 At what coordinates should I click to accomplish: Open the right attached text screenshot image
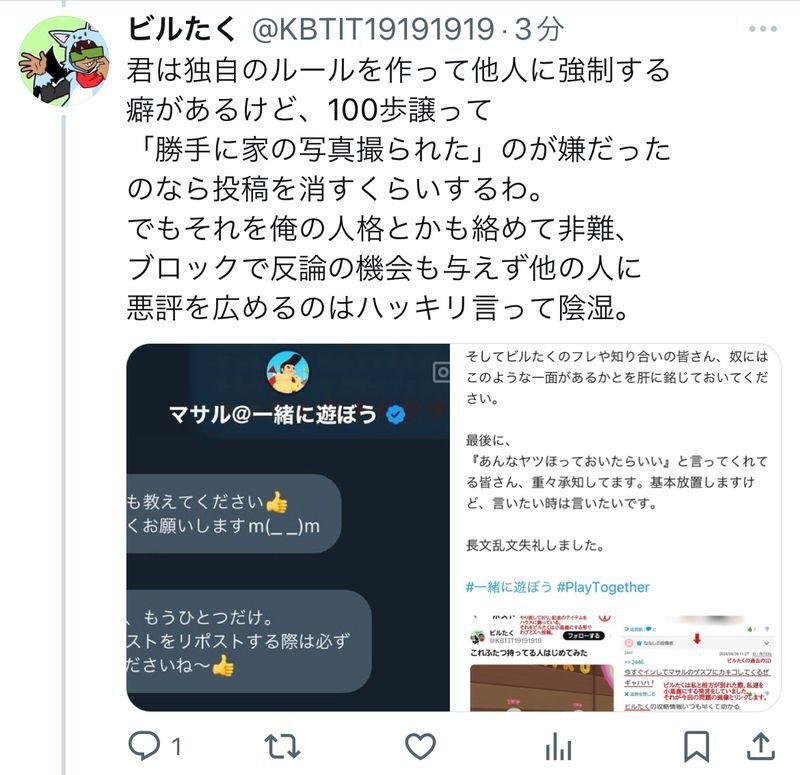click(616, 527)
